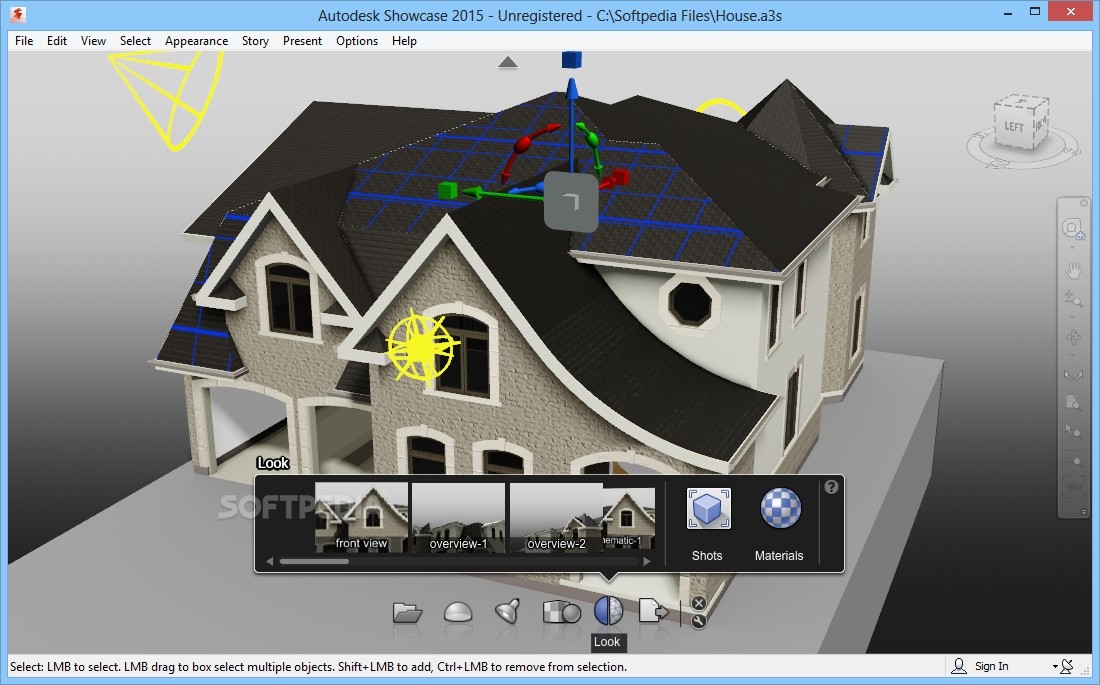This screenshot has height=685, width=1100.
Task: Open the Options menu
Action: [357, 41]
